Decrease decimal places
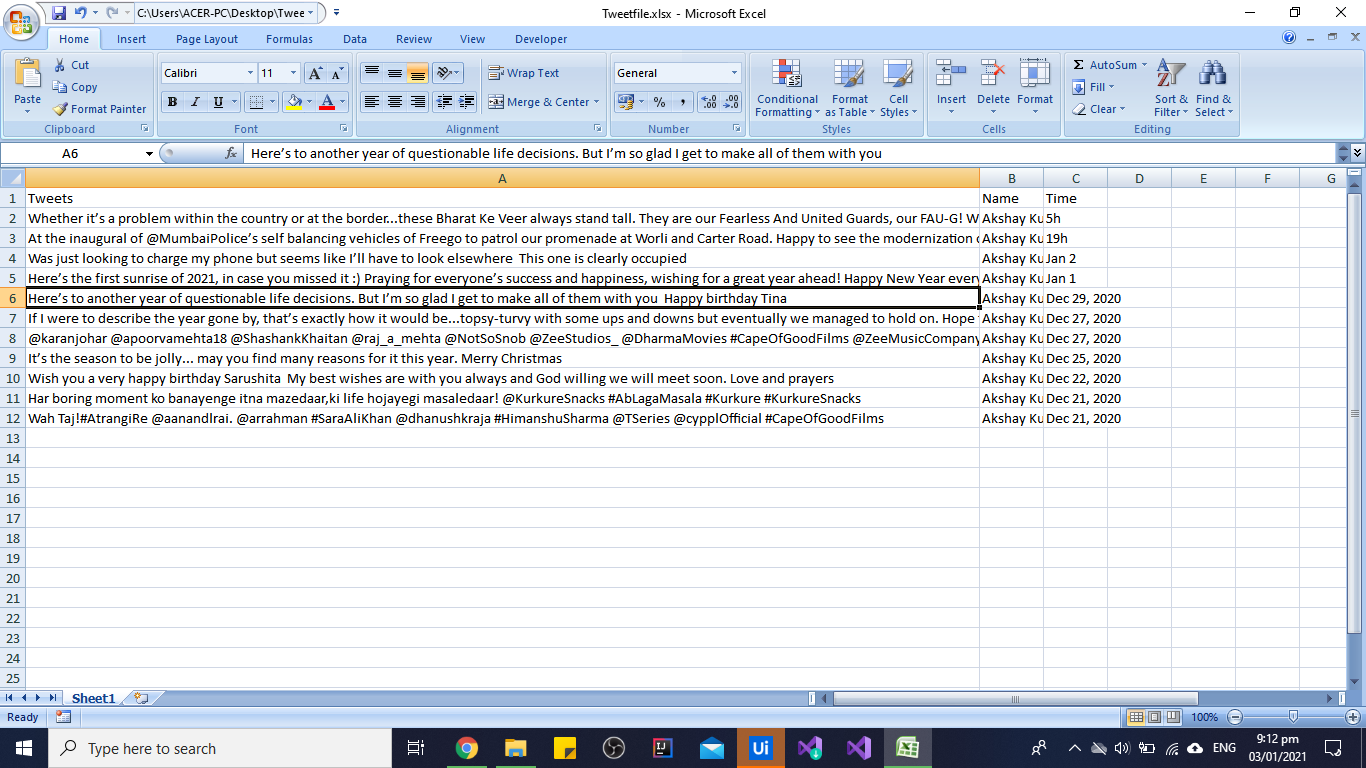The height and width of the screenshot is (768, 1366). tap(732, 102)
